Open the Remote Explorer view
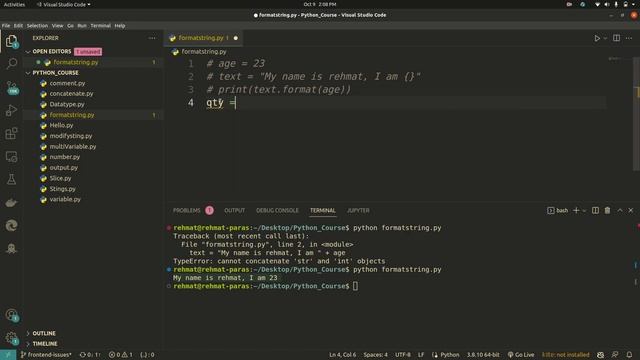This screenshot has width=640, height=360. 11,157
